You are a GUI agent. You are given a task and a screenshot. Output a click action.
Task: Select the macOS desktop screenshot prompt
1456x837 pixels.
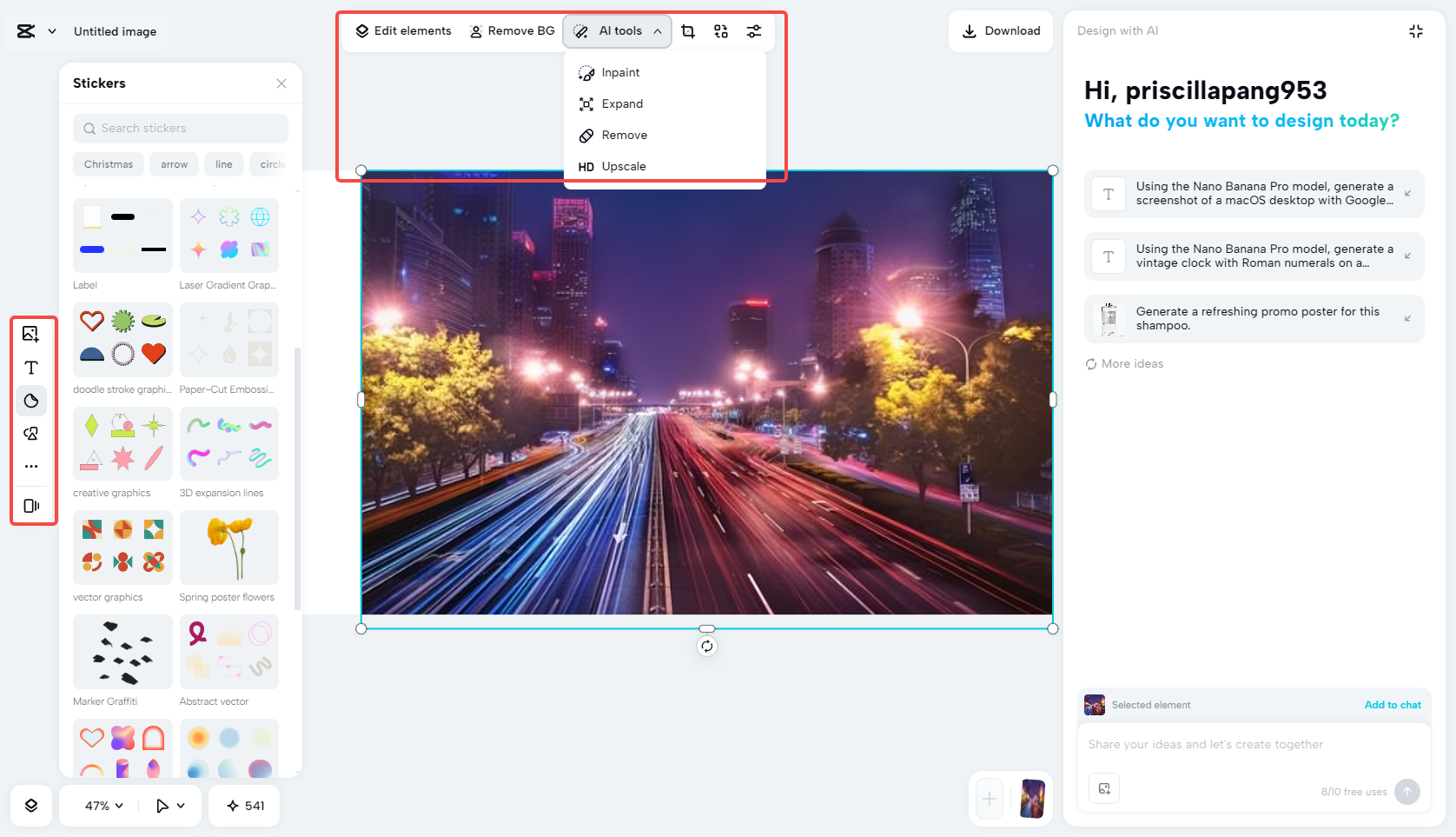pyautogui.click(x=1254, y=194)
